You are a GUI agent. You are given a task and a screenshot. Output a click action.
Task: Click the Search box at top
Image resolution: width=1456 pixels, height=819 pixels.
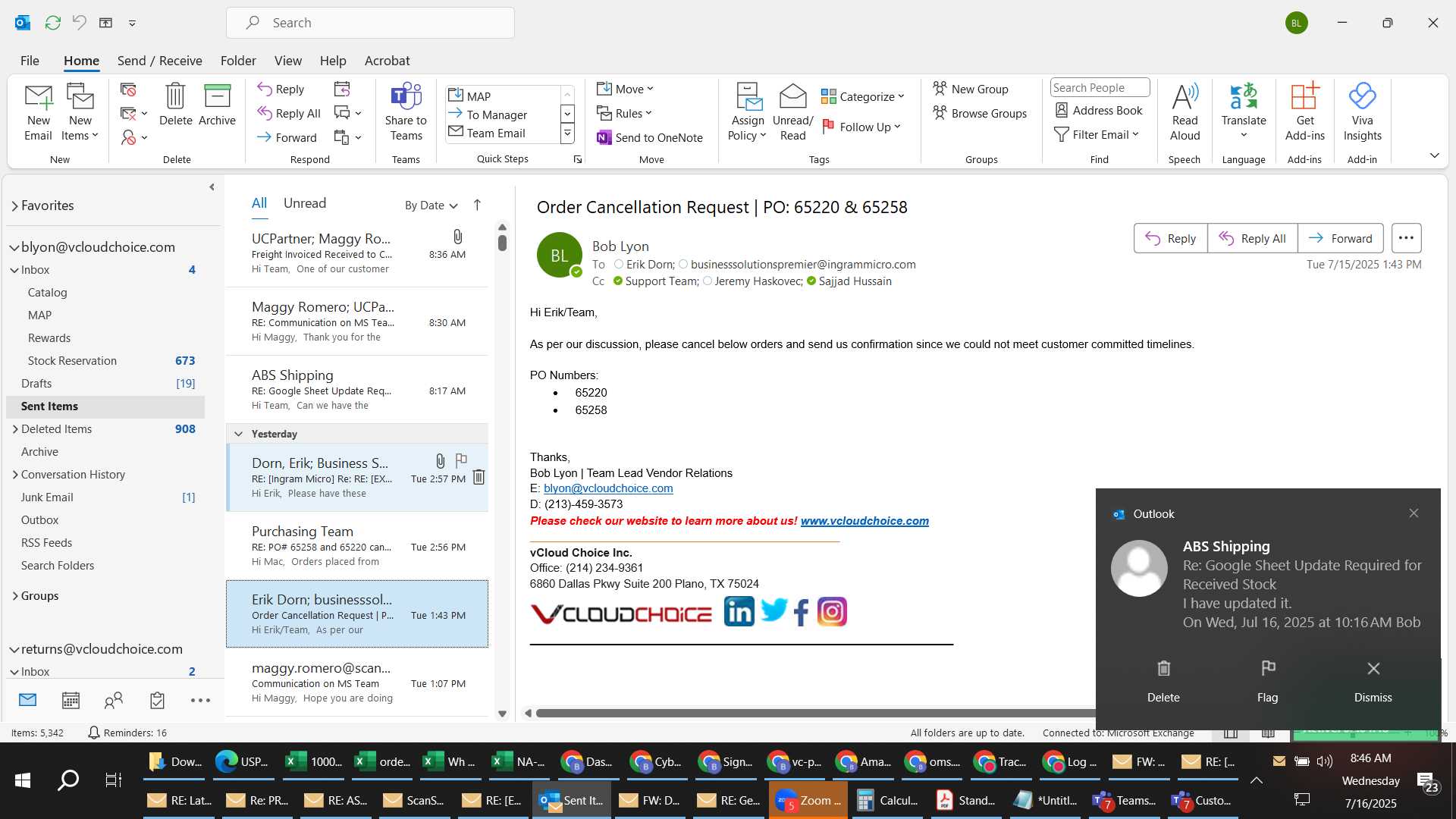coord(370,23)
